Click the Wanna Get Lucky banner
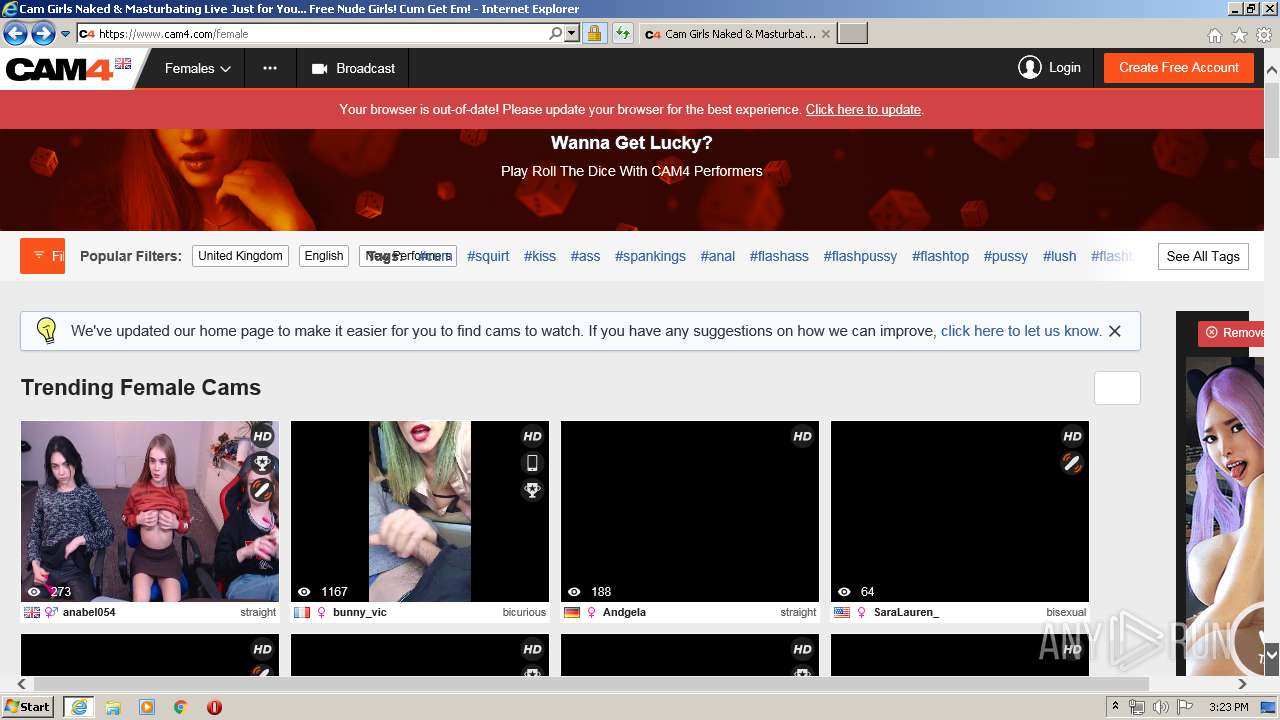 point(632,180)
